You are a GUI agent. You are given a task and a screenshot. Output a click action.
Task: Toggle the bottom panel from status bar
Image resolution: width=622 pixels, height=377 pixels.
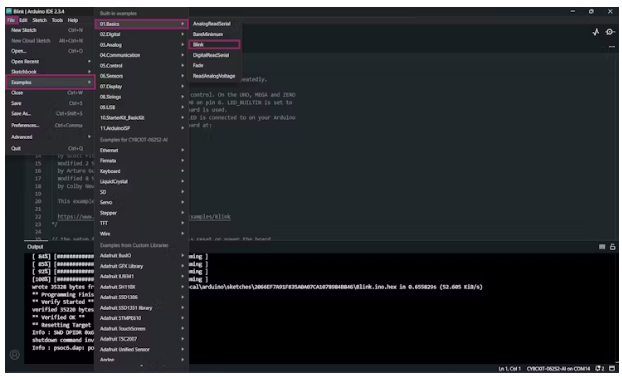click(612, 369)
